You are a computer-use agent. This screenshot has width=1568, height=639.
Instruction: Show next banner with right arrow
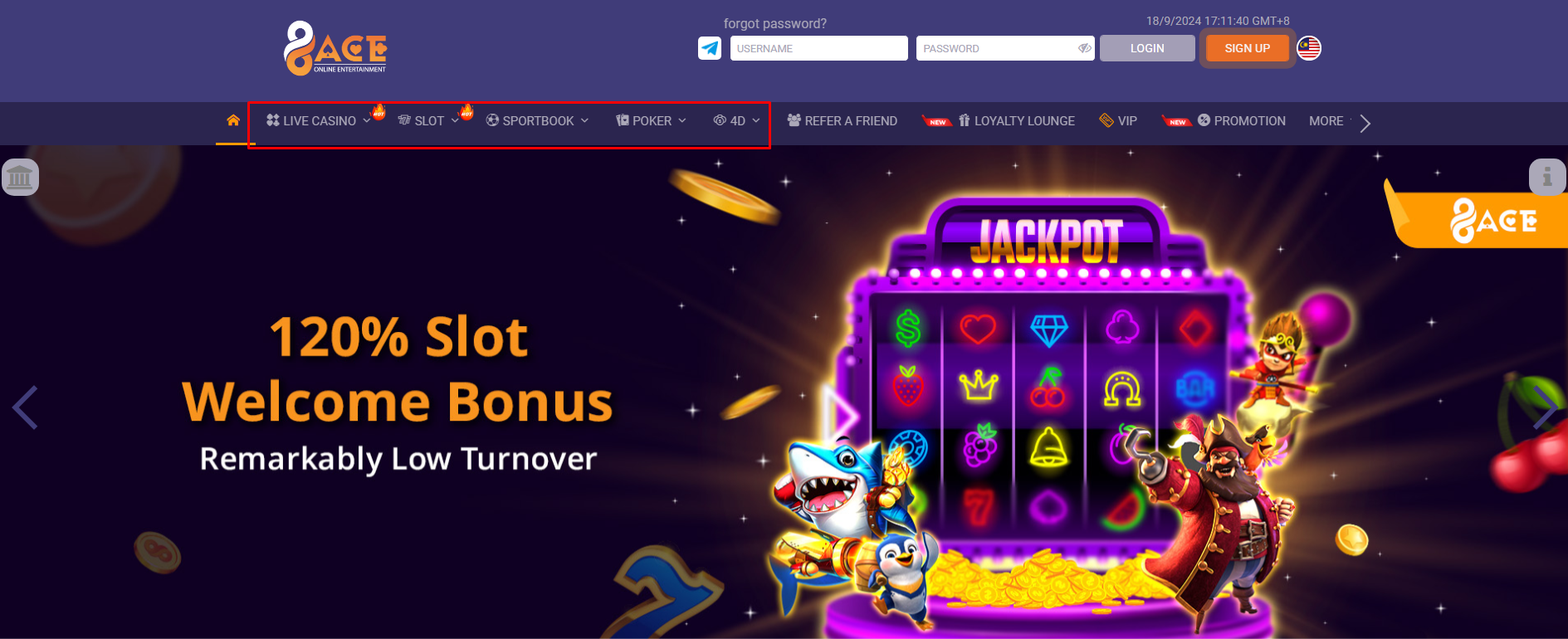click(1544, 407)
